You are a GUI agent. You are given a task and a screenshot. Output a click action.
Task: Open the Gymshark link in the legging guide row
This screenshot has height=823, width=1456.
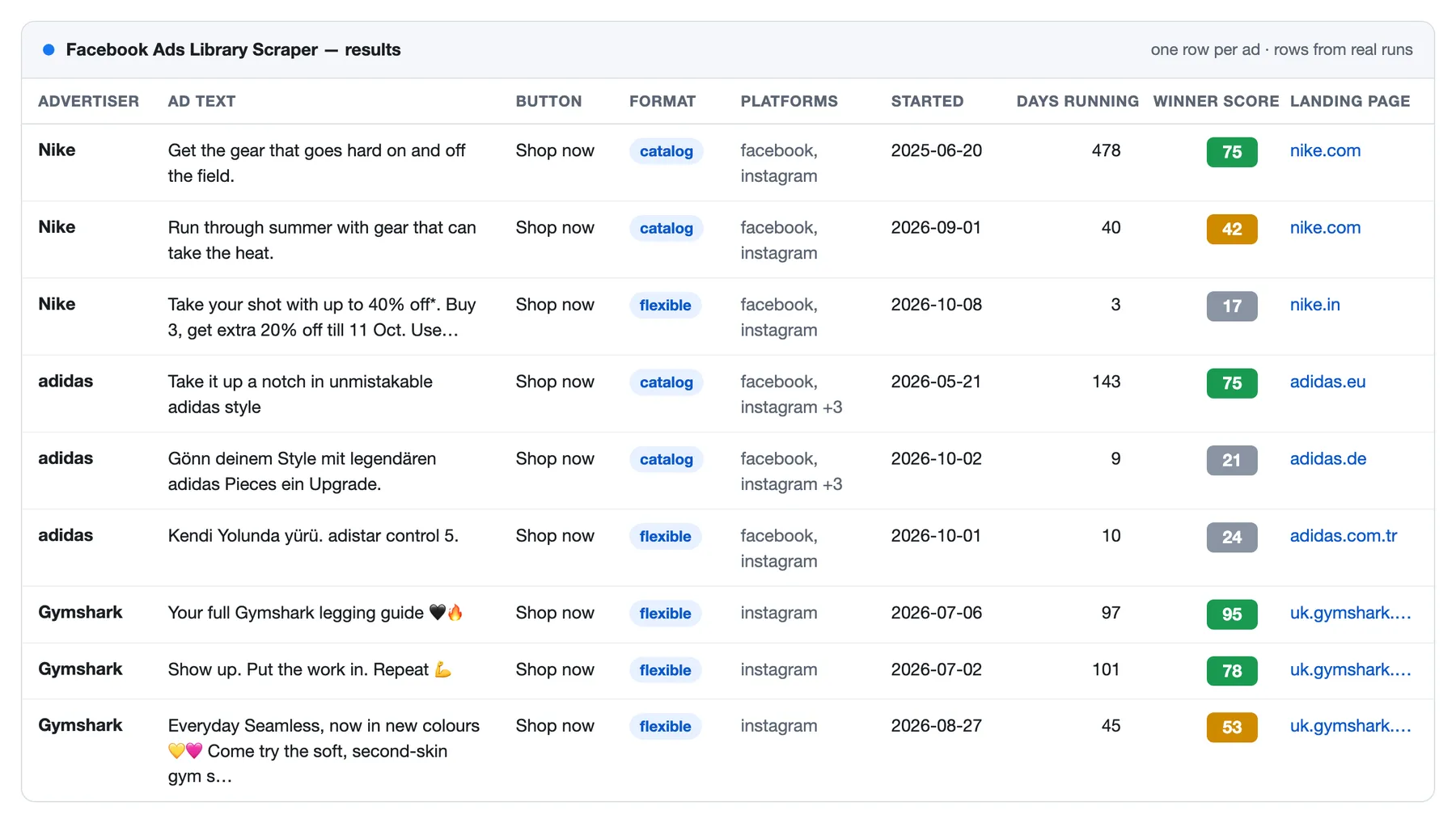[1350, 613]
